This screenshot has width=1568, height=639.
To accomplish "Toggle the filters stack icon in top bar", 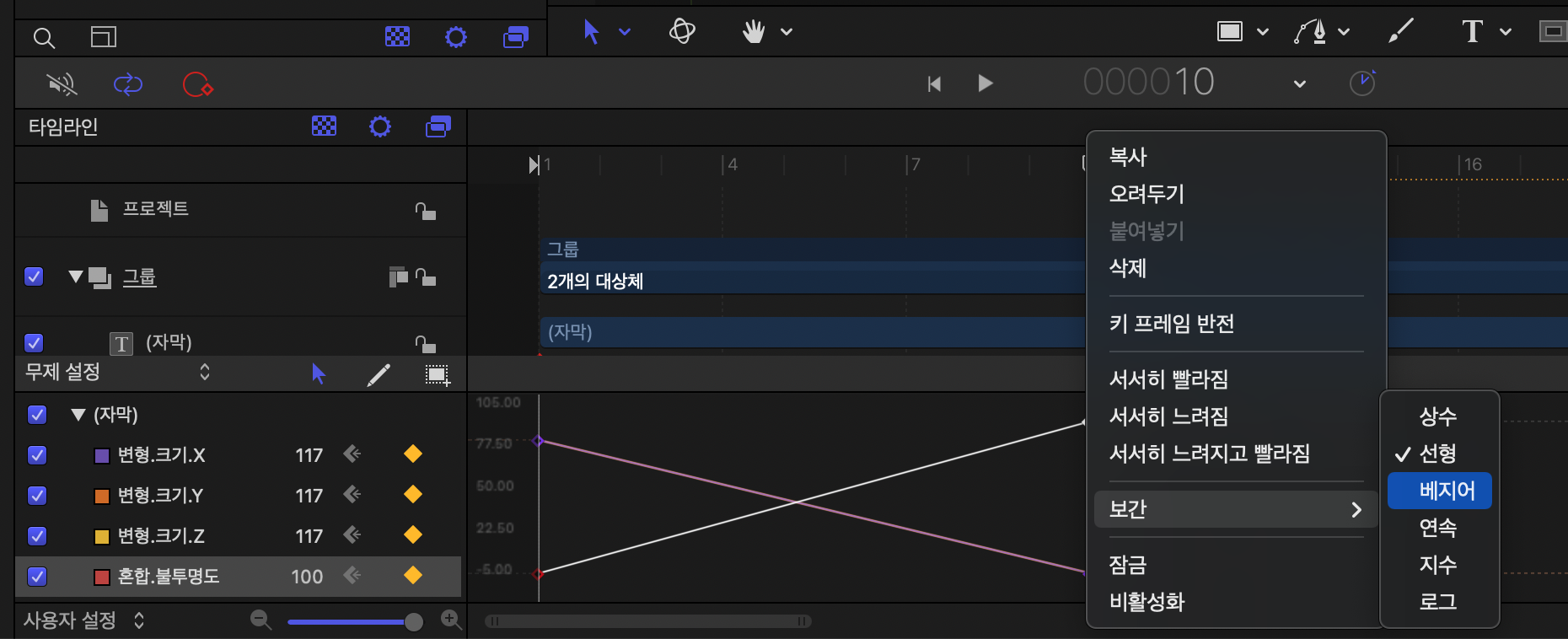I will point(515,36).
